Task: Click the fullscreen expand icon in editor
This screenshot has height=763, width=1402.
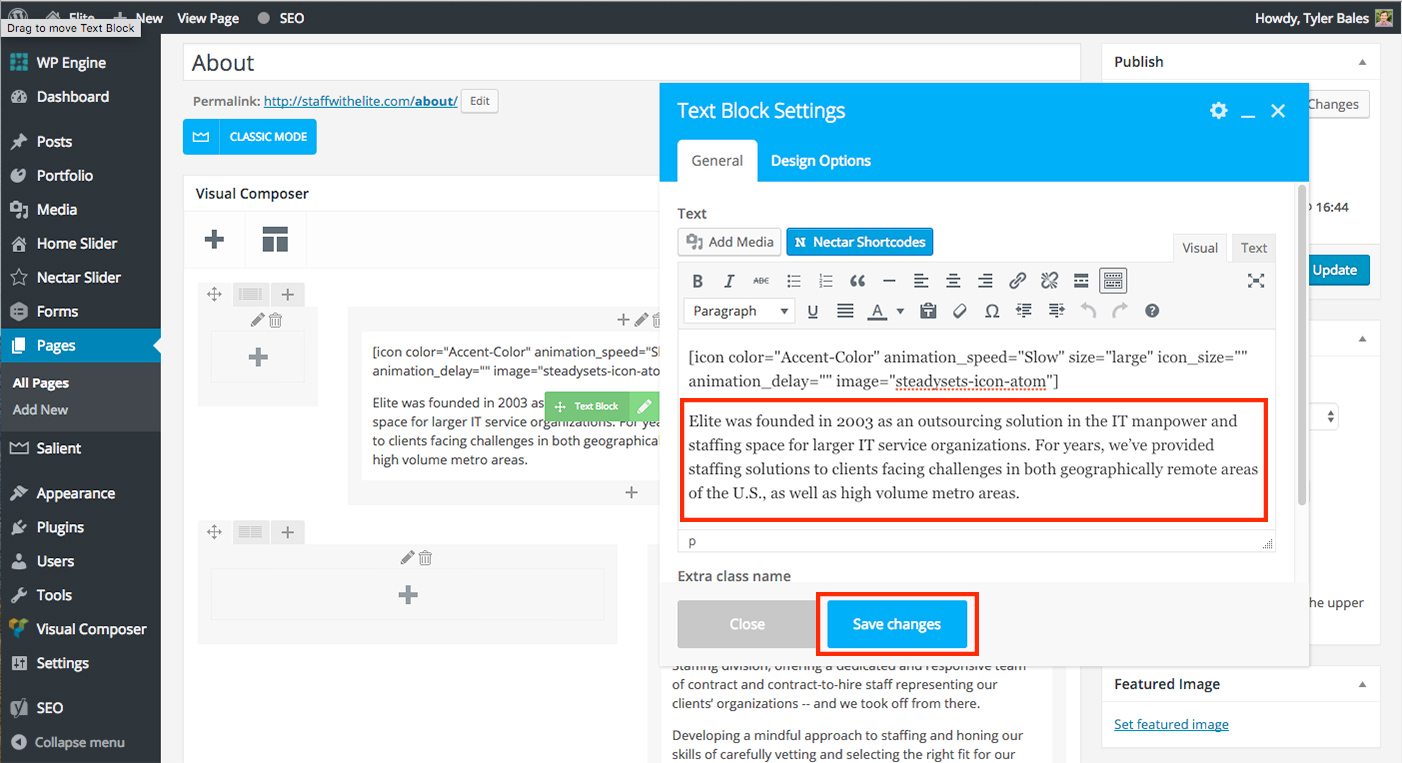Action: coord(1256,281)
